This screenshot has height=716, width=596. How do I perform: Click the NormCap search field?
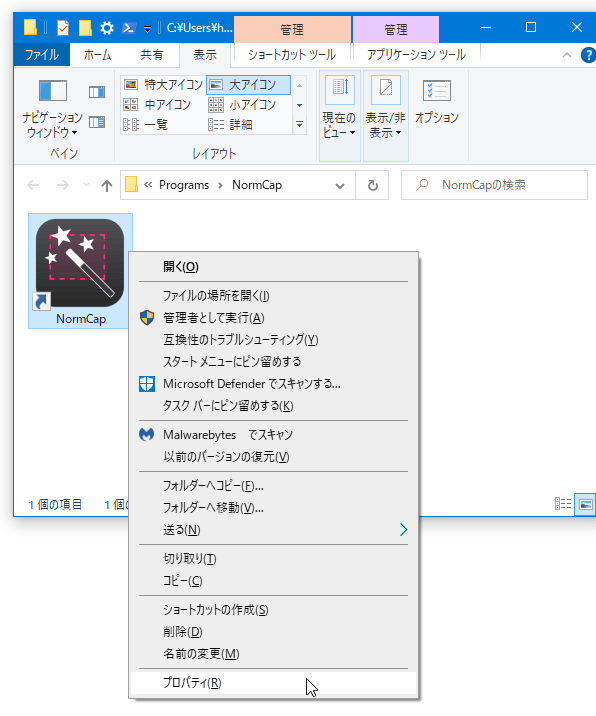494,185
